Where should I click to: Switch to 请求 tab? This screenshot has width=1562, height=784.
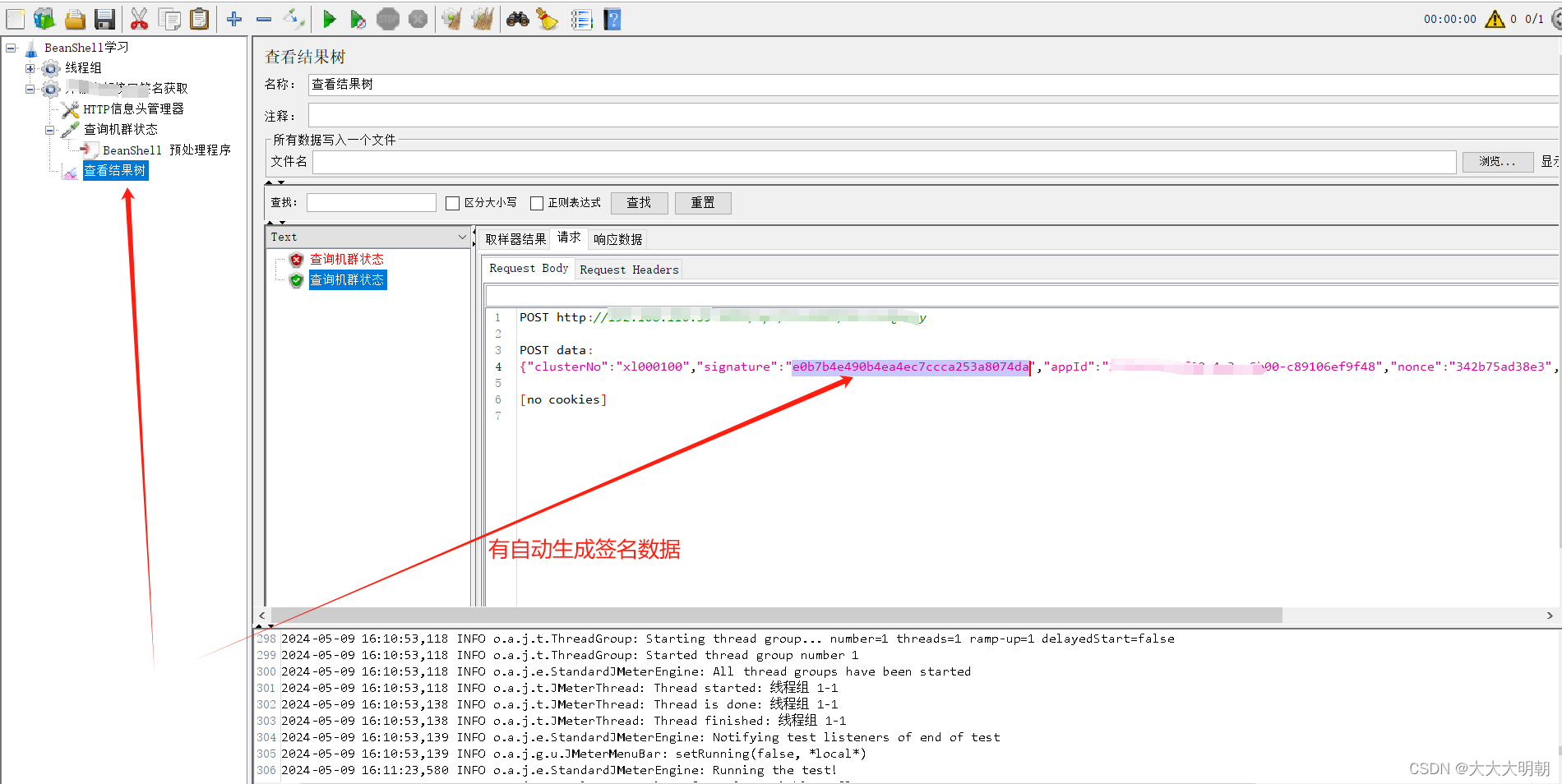coord(569,238)
